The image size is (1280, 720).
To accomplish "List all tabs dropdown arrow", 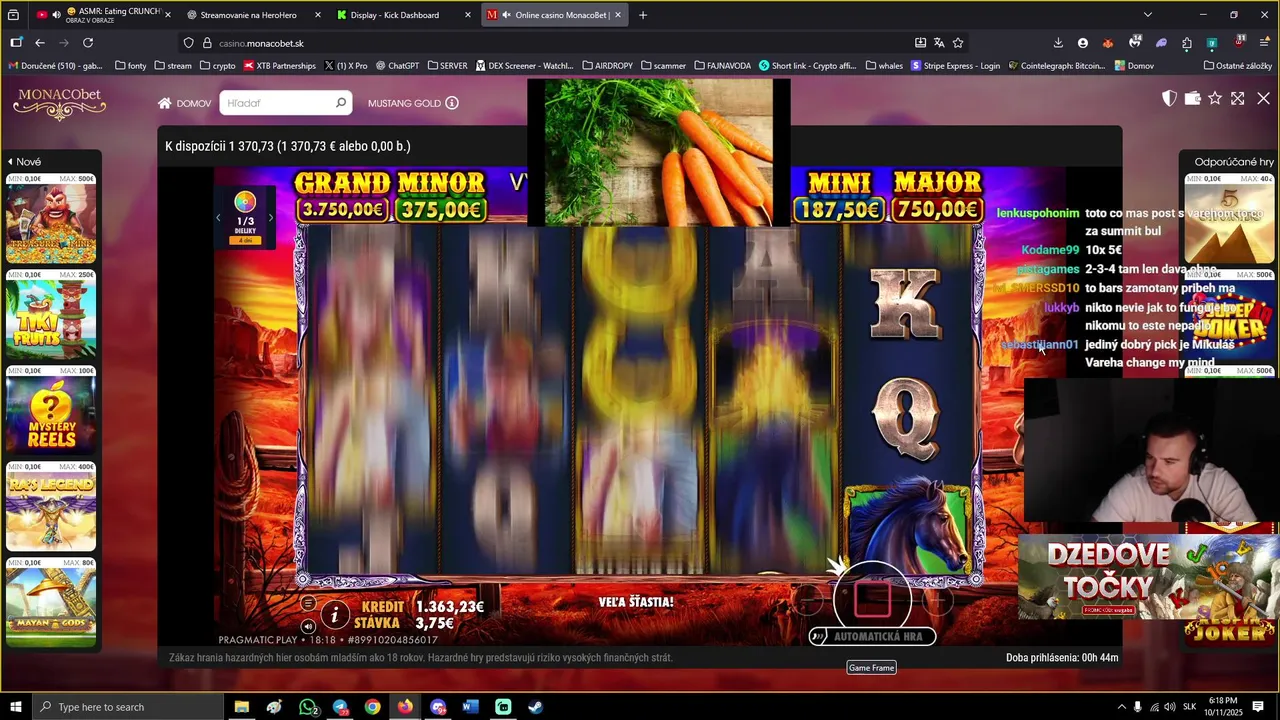I will 1147,15.
